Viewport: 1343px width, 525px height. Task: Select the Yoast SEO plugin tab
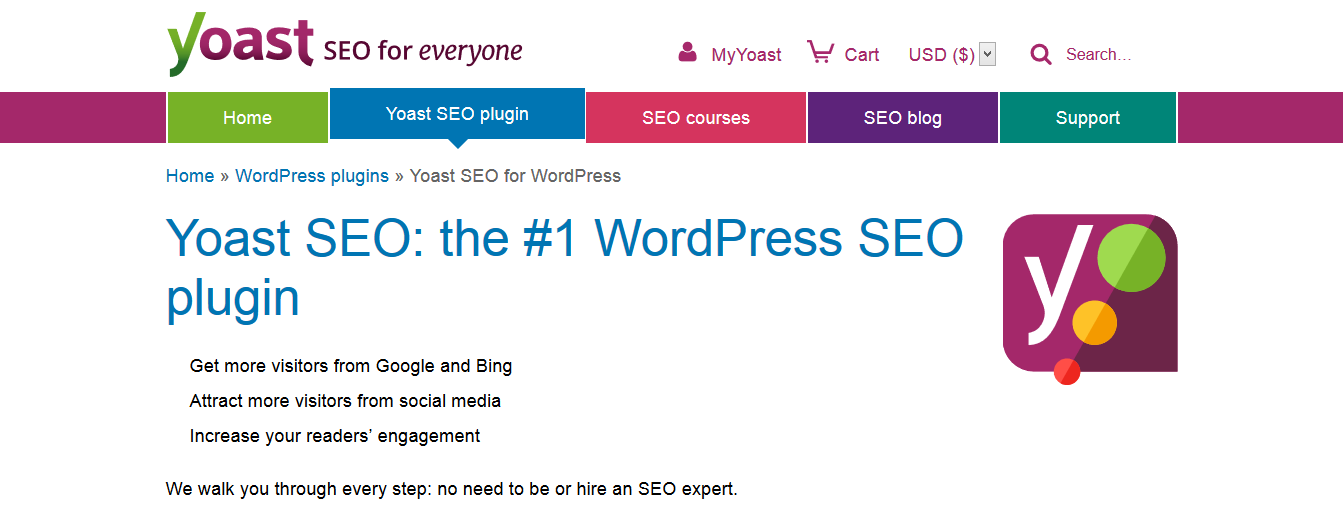tap(457, 114)
